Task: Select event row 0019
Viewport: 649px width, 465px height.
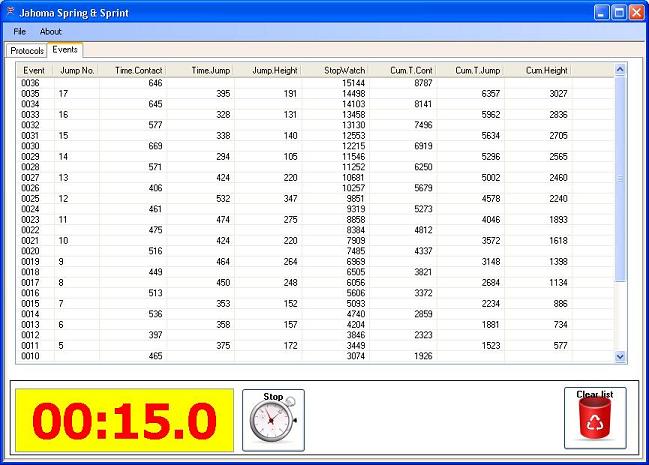Action: [x=315, y=262]
